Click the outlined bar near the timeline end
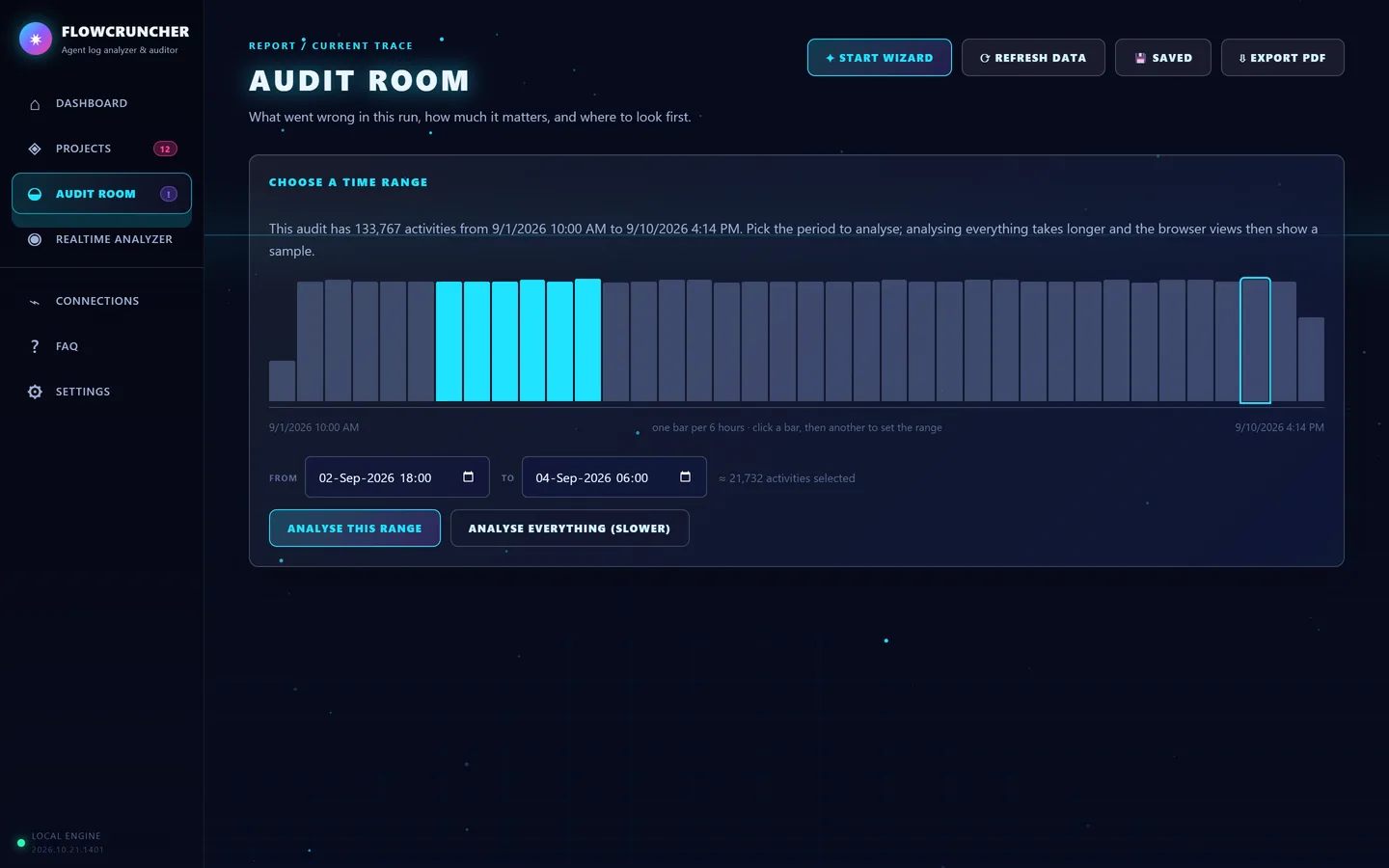The image size is (1389, 868). click(1255, 340)
